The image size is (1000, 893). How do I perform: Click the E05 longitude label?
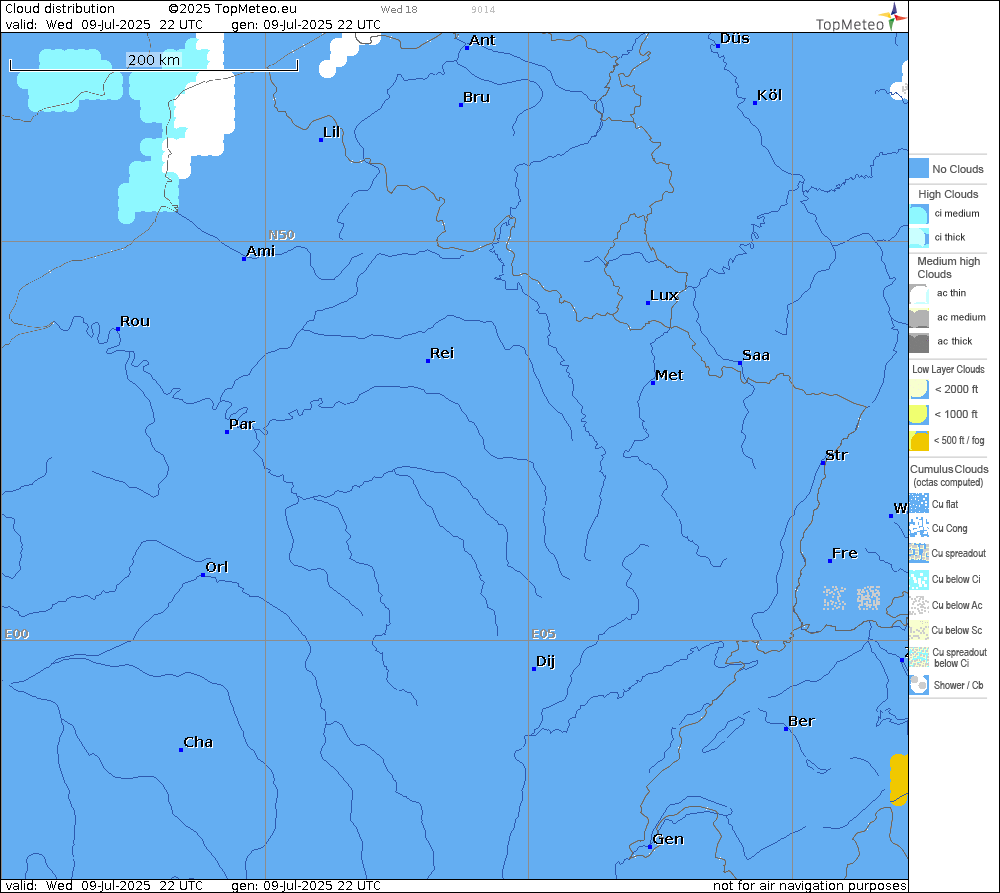(544, 634)
